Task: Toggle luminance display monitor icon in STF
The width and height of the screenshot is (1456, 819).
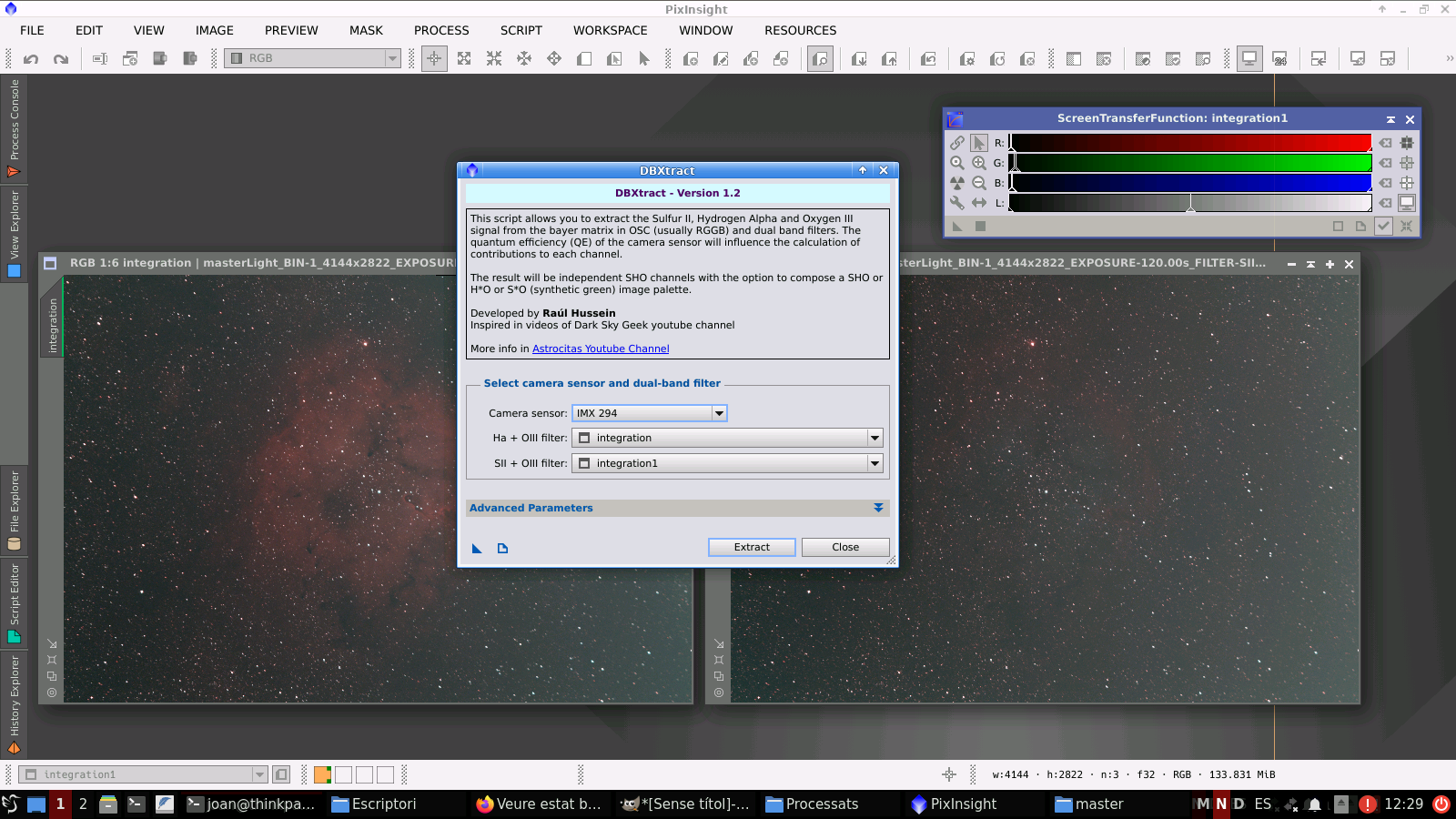Action: click(1407, 202)
